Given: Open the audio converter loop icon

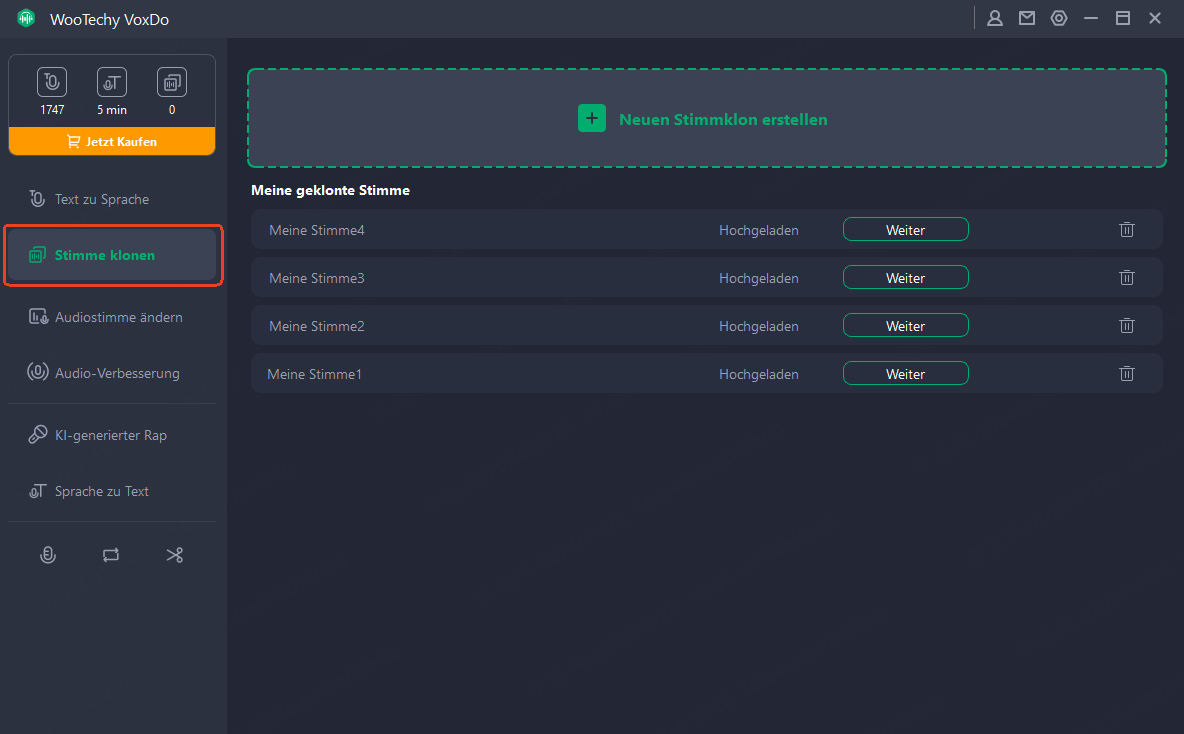Looking at the screenshot, I should [x=111, y=555].
